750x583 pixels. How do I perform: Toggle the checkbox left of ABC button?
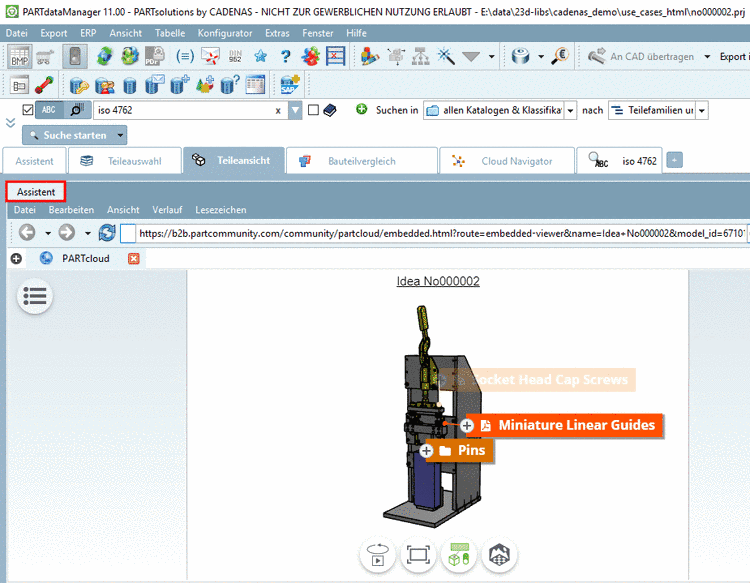(x=28, y=110)
